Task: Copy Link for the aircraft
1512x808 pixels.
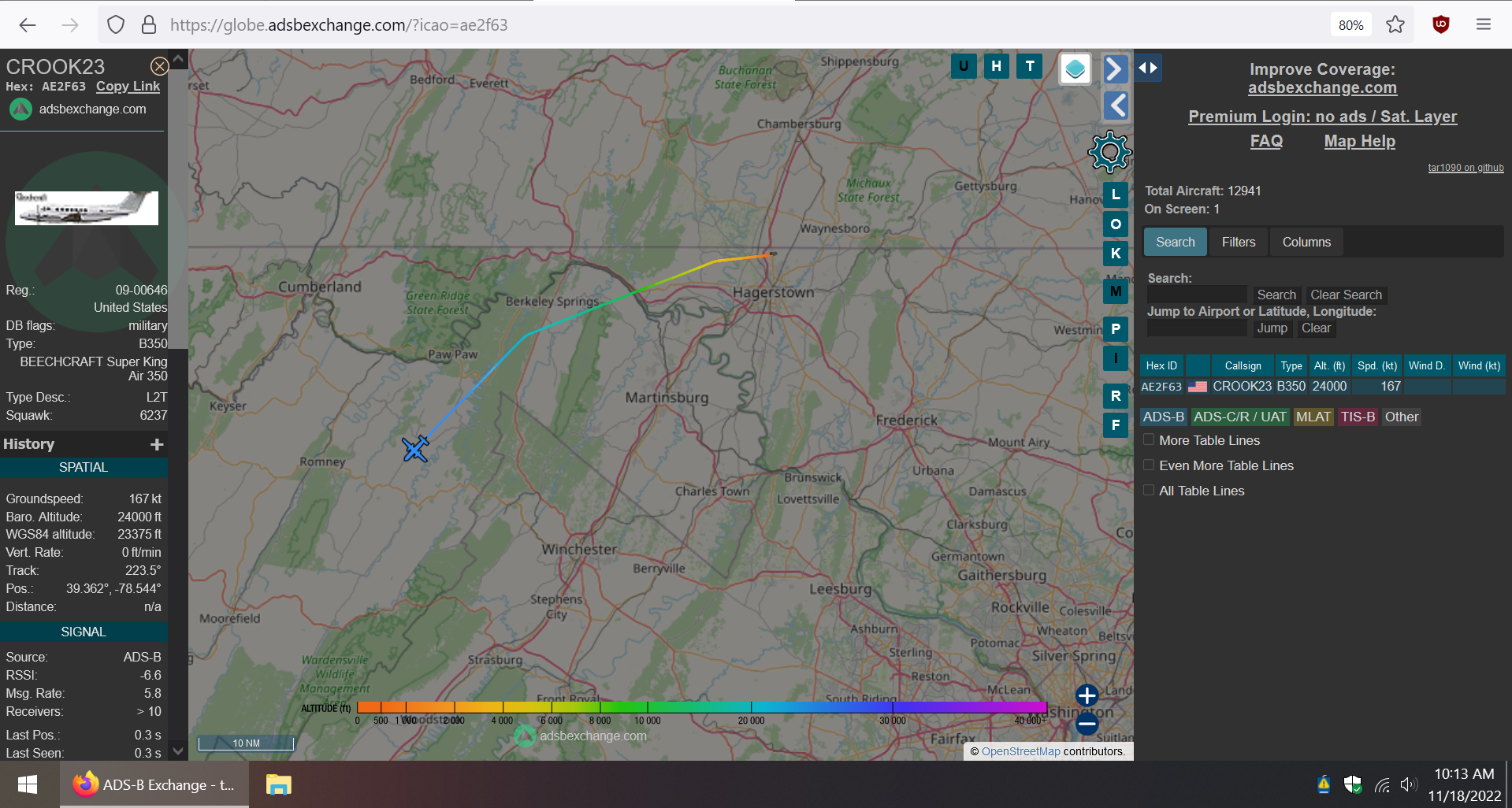Action: pyautogui.click(x=128, y=87)
